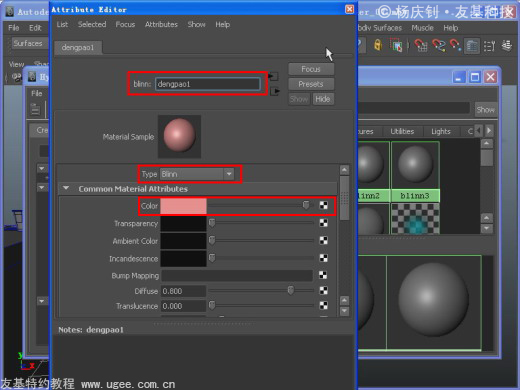The height and width of the screenshot is (390, 520).
Task: Click the snap to grid magnet icon
Action: coord(421,45)
